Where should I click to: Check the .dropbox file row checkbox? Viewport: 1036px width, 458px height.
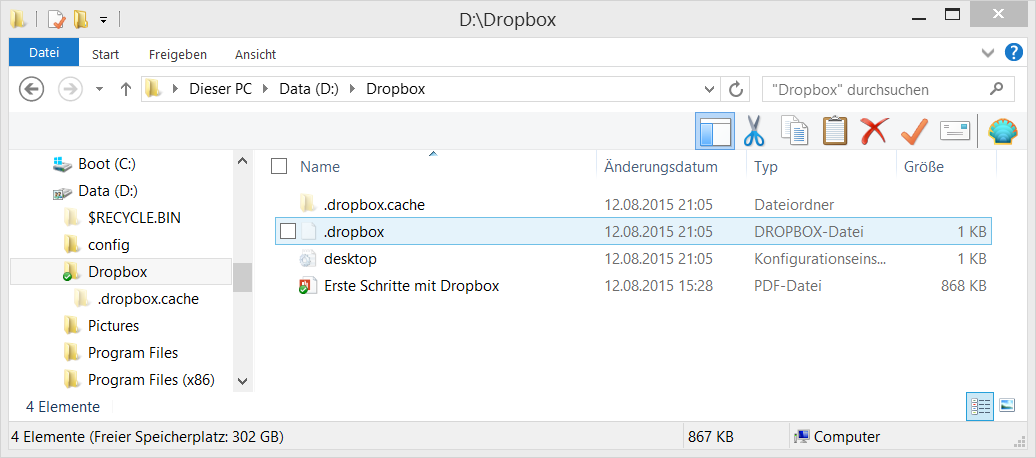point(287,231)
